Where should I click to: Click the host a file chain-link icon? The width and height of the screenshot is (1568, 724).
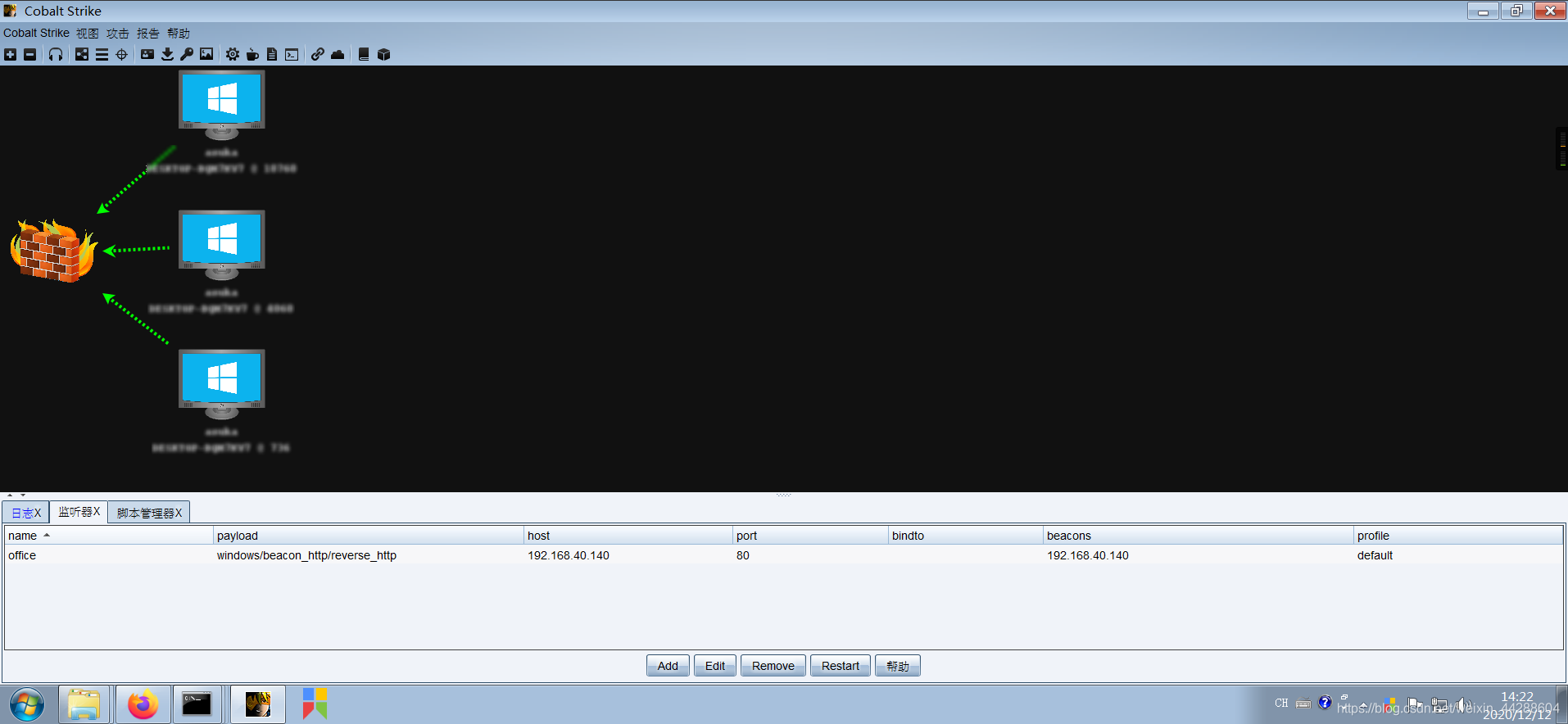coord(318,54)
